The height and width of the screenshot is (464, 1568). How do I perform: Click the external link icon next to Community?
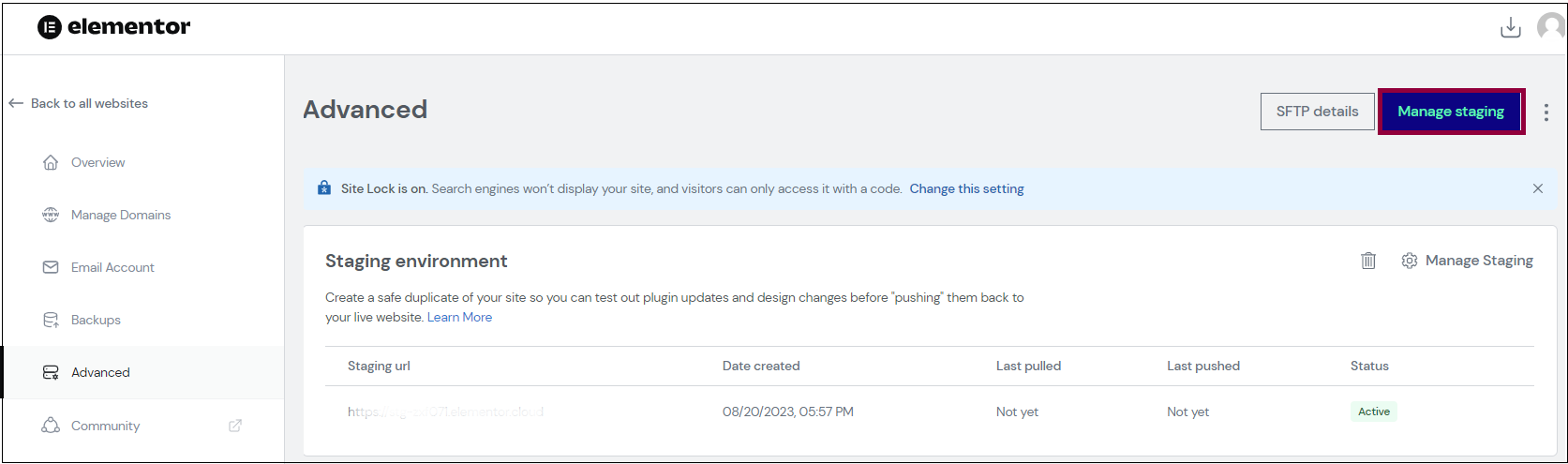235,426
